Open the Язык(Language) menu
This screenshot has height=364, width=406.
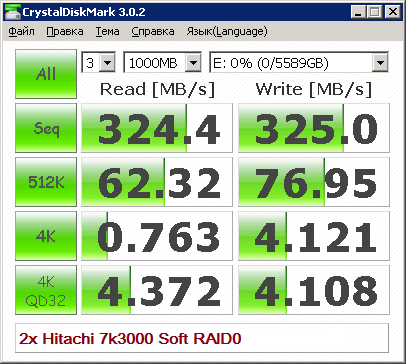tap(227, 31)
